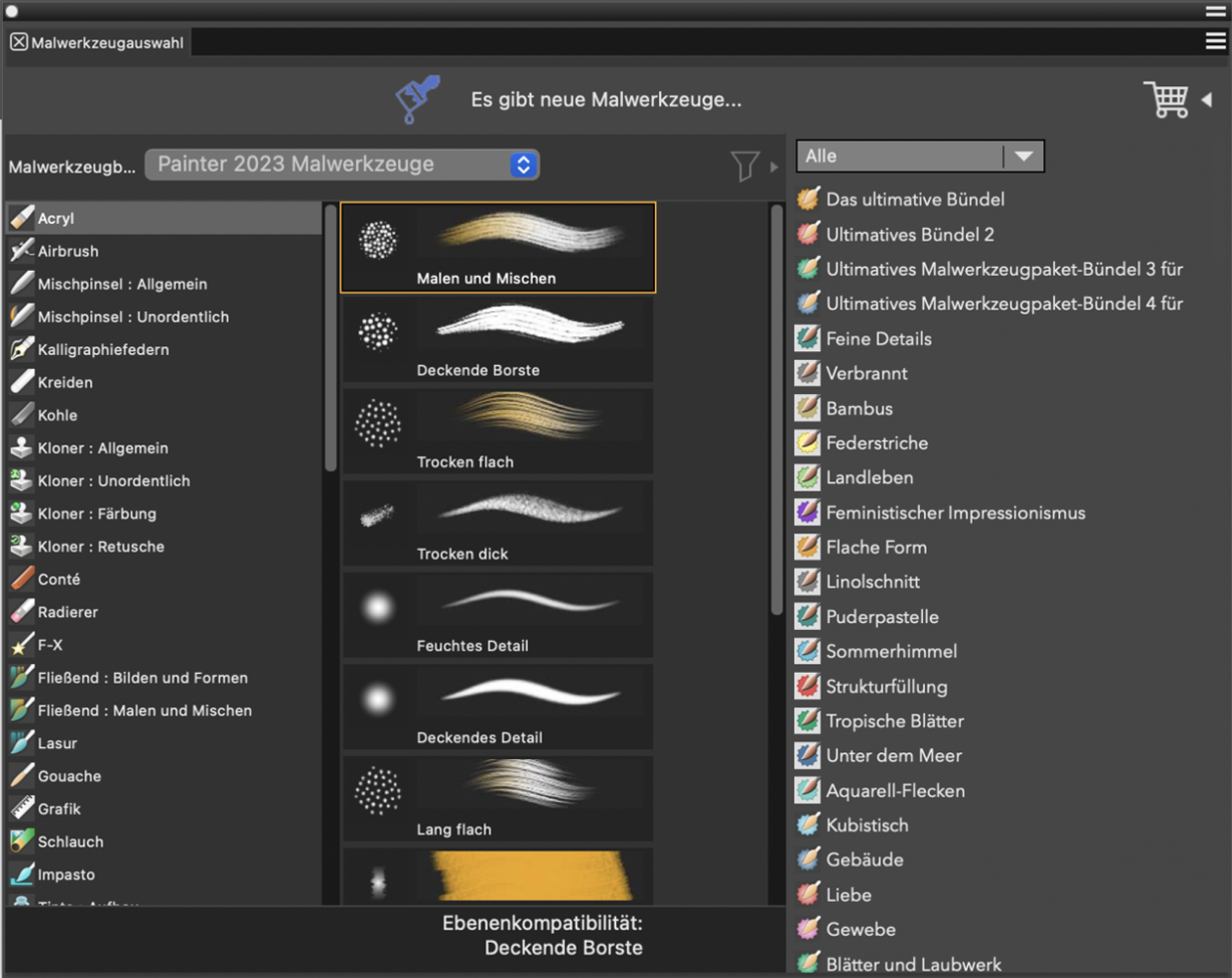Collapse the brush pack side panel arrow

click(x=1208, y=100)
